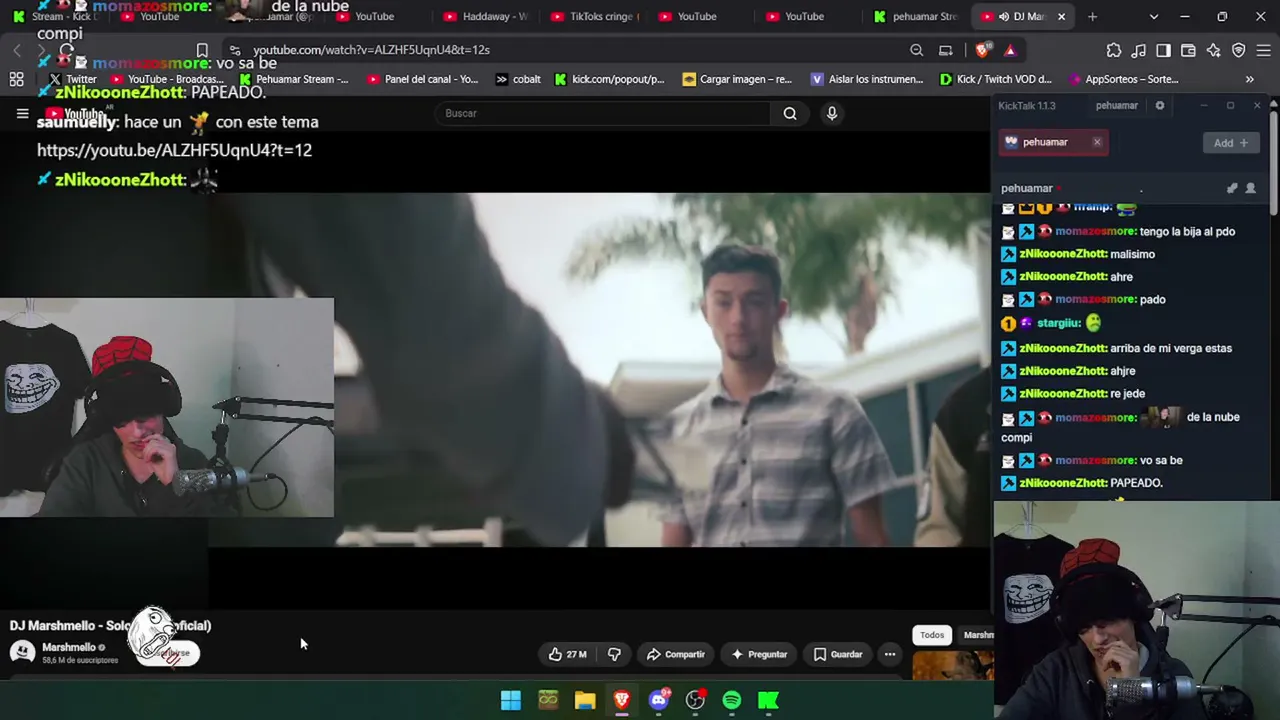This screenshot has width=1280, height=720.
Task: Close the active 'DJ Mar' browser tab
Action: [1061, 16]
